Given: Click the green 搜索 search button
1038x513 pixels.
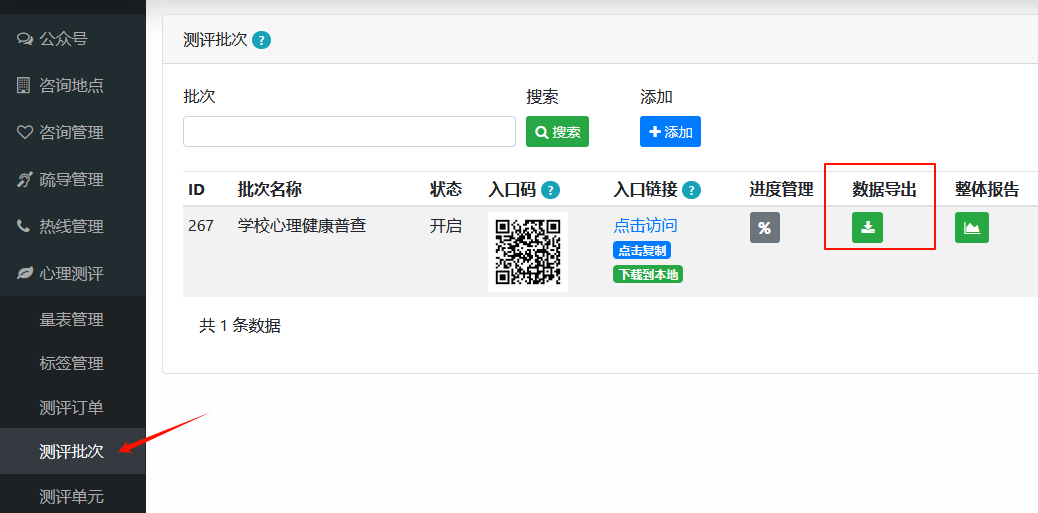Looking at the screenshot, I should point(557,132).
